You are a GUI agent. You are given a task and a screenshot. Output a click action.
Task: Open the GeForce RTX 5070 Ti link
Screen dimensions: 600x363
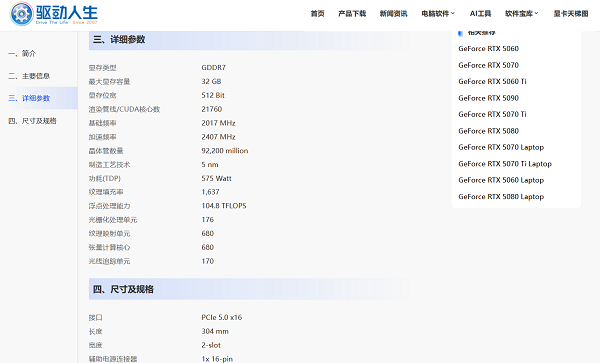point(492,114)
